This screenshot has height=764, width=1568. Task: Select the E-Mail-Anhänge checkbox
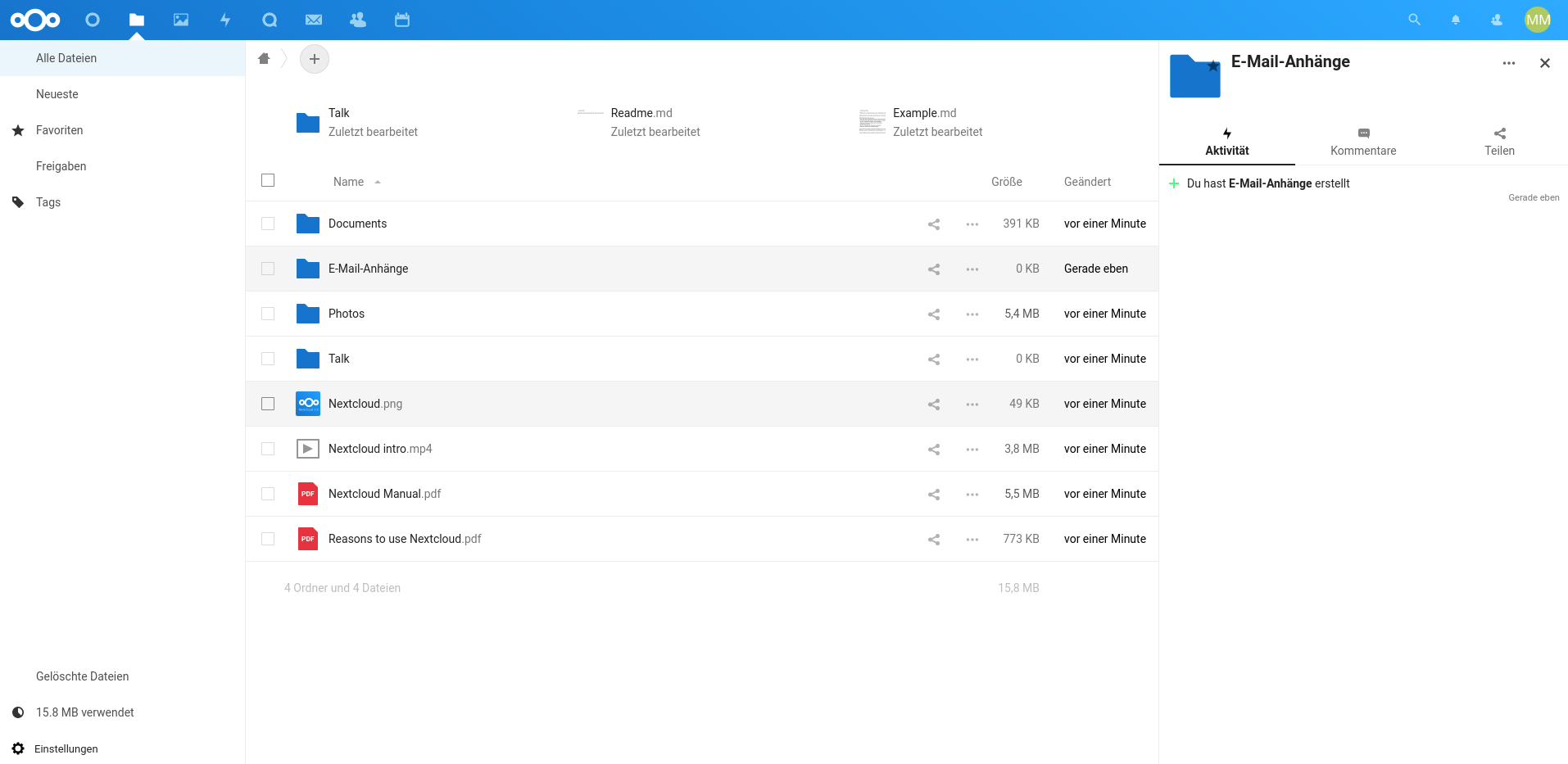pos(268,269)
